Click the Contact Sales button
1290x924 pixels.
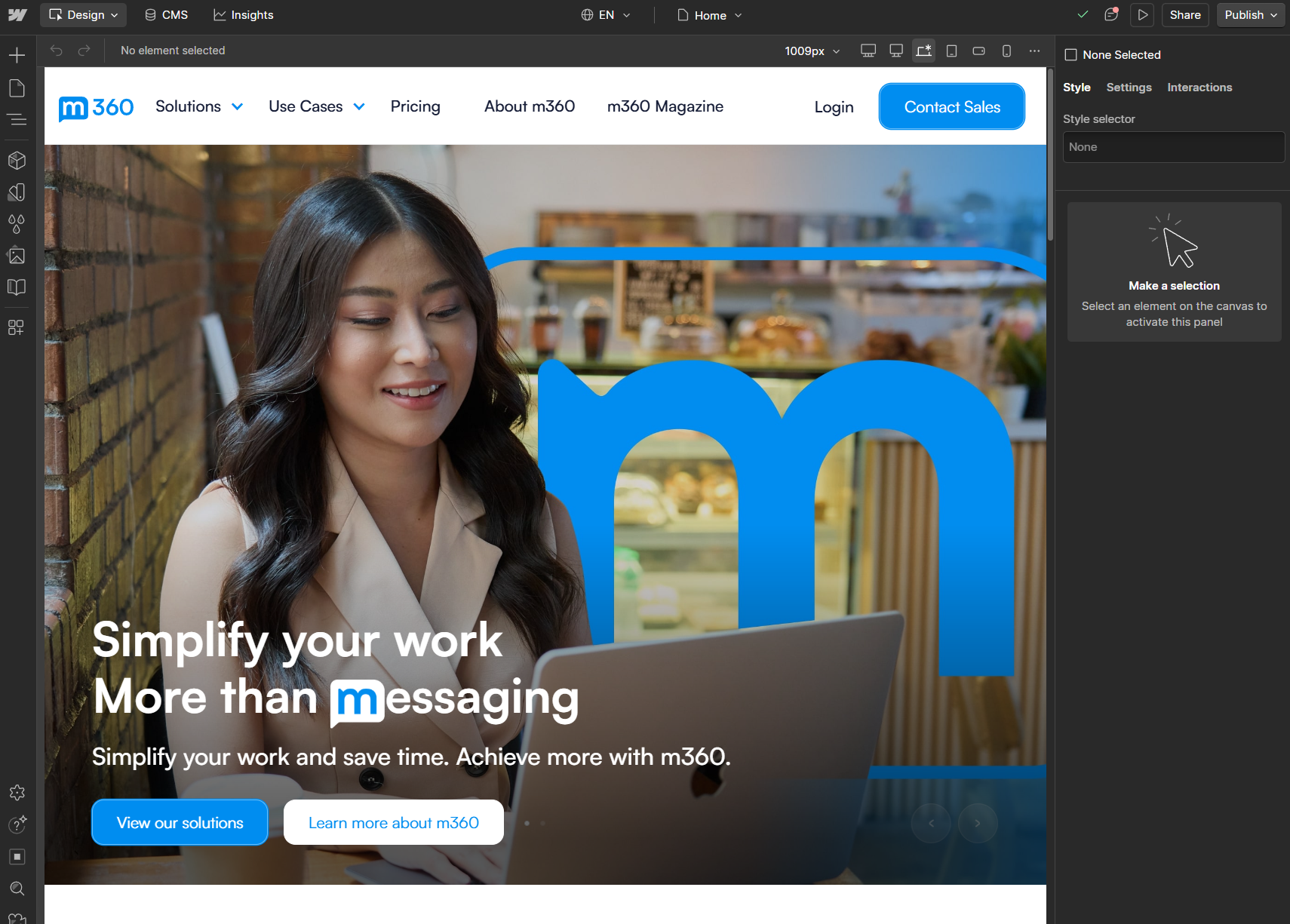(x=952, y=106)
